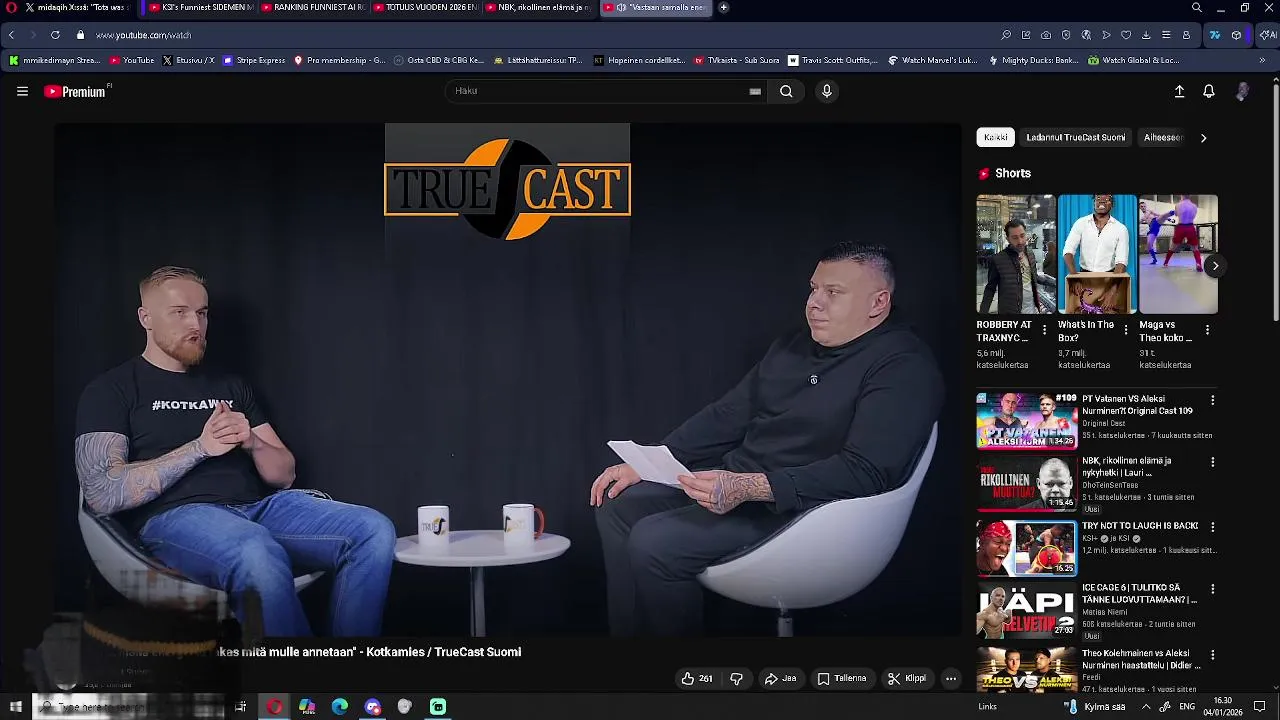This screenshot has width=1280, height=720.
Task: Click the Shorts section heading
Action: 1013,173
